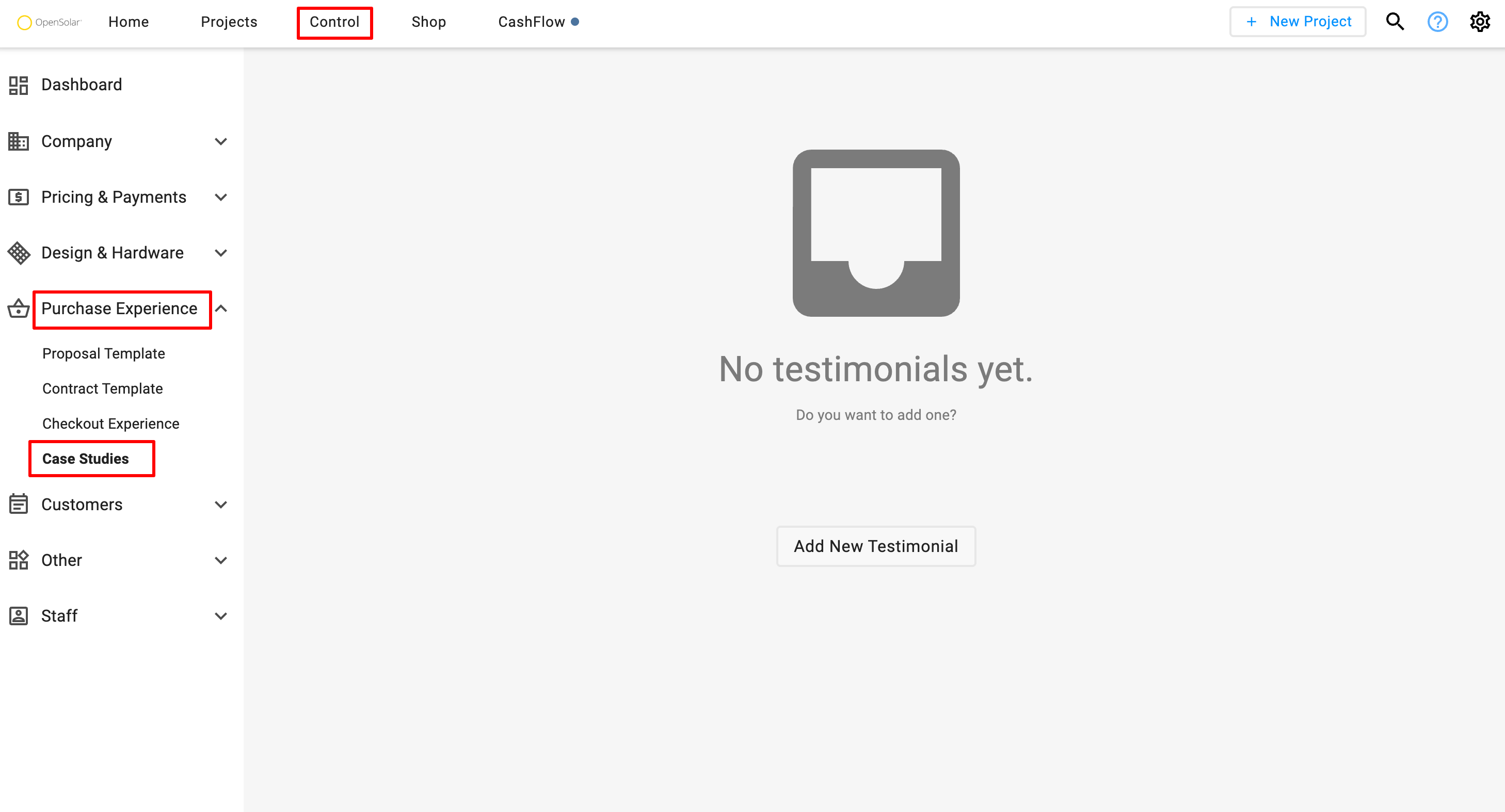Screen dimensions: 1505x812
Task: Select Case Studies in sidebar
Action: click(x=85, y=459)
